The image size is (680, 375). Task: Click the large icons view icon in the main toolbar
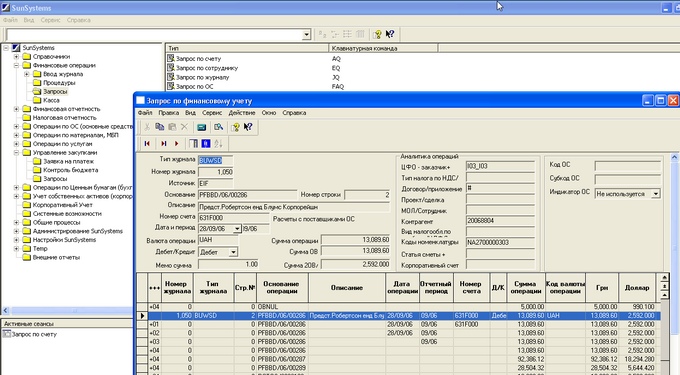(322, 34)
